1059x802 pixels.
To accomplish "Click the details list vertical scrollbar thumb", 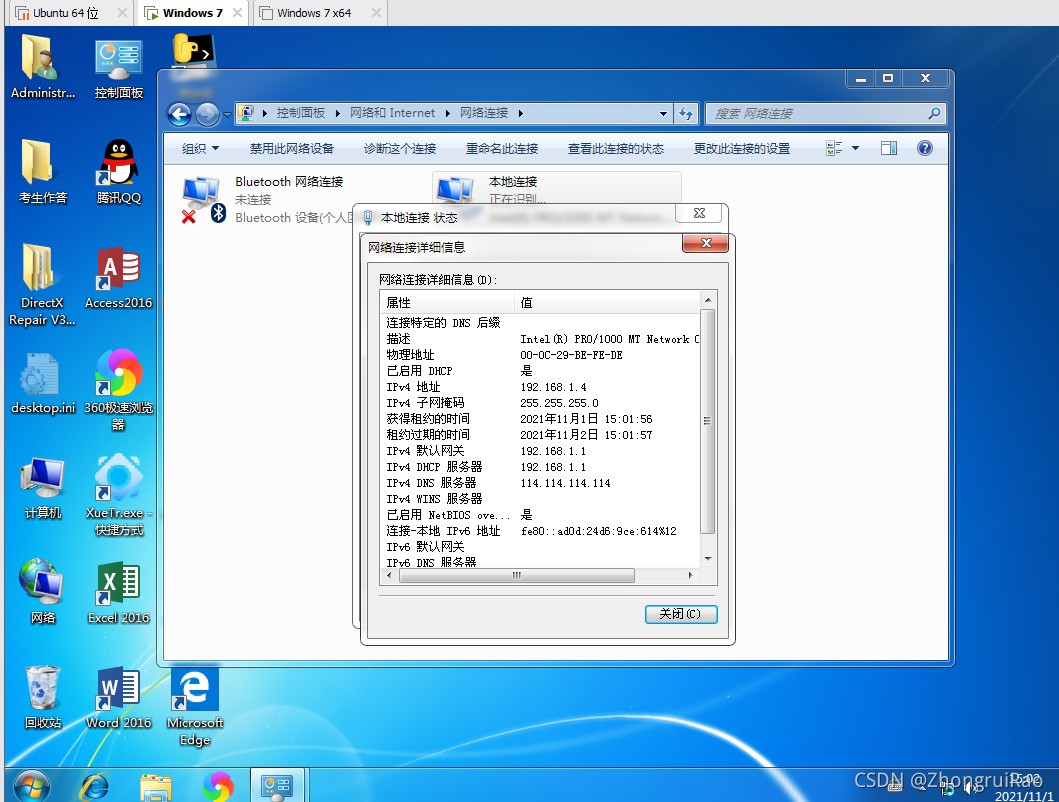I will (707, 421).
